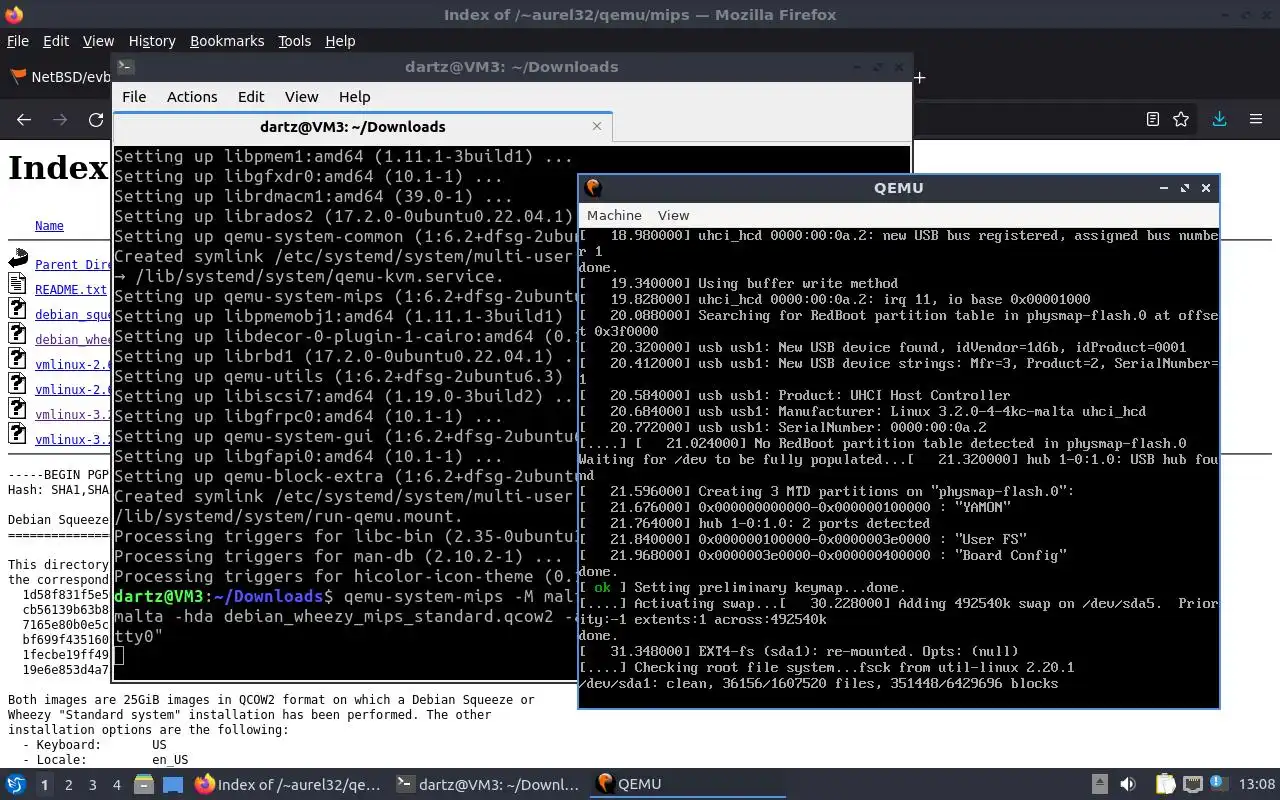Click the terminal window title 'dartz@VM3: ~/Downloads'
1280x800 pixels.
point(511,67)
